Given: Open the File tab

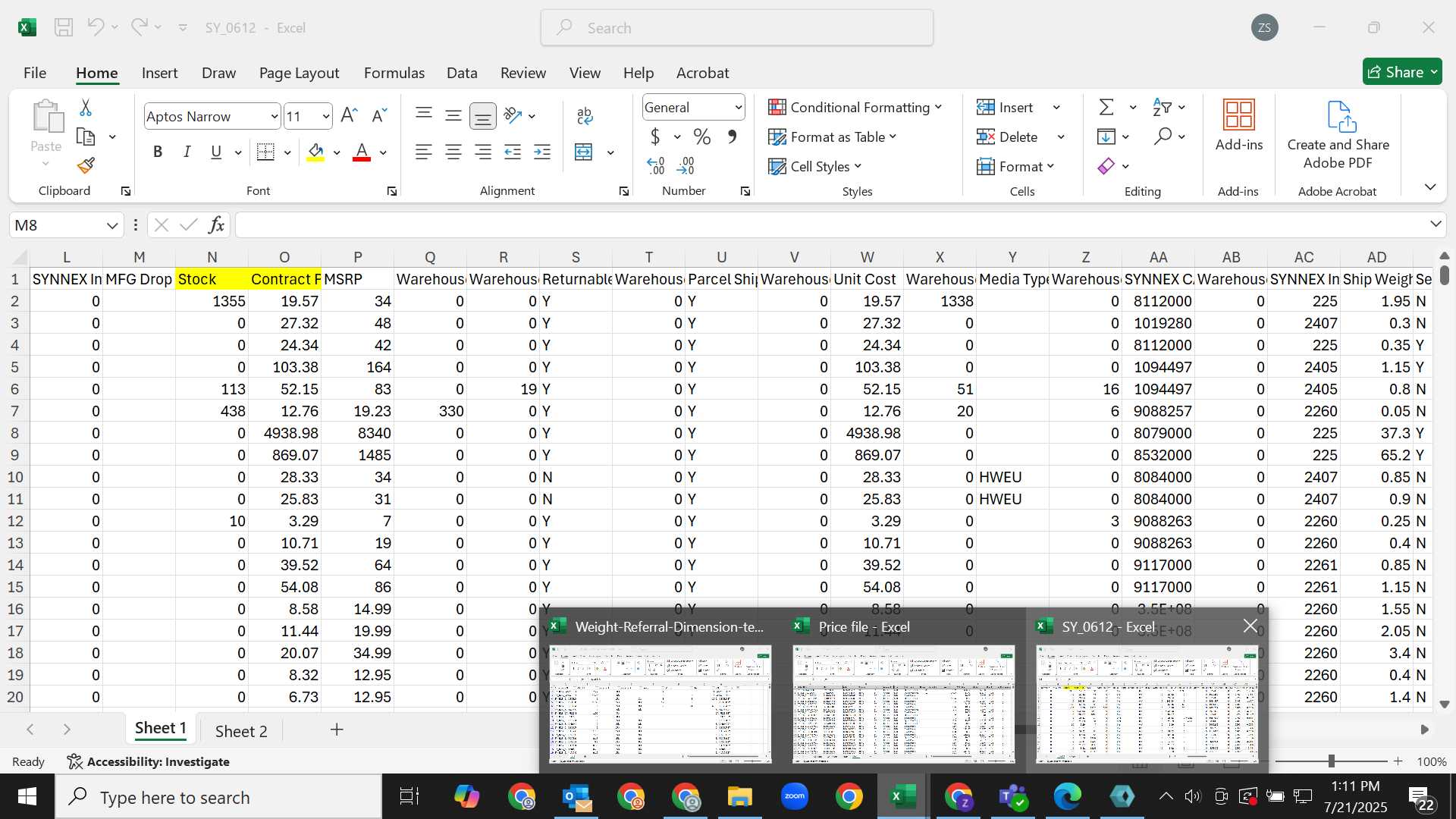Looking at the screenshot, I should pyautogui.click(x=35, y=73).
